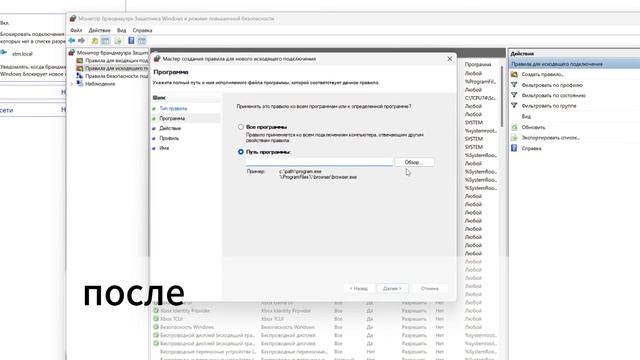
Task: Click the %ProgramFil.. program cell
Action: pos(480,82)
